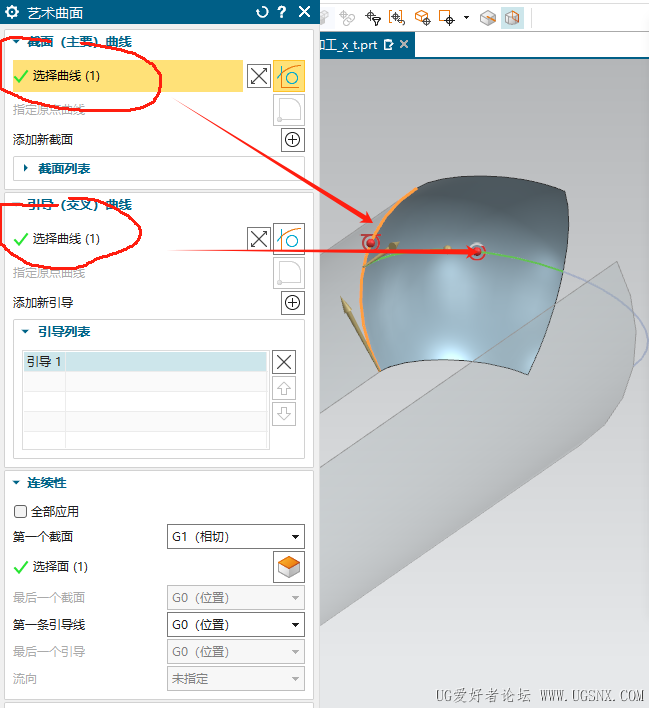Open the 最后一个引导 dropdown
This screenshot has height=708, width=649.
click(x=236, y=652)
